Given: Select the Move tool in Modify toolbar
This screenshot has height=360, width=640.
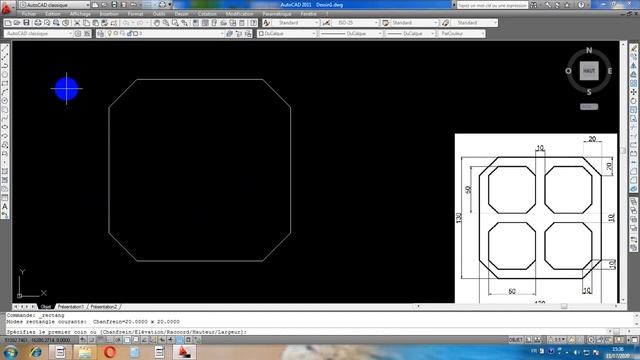Looking at the screenshot, I should tap(633, 92).
